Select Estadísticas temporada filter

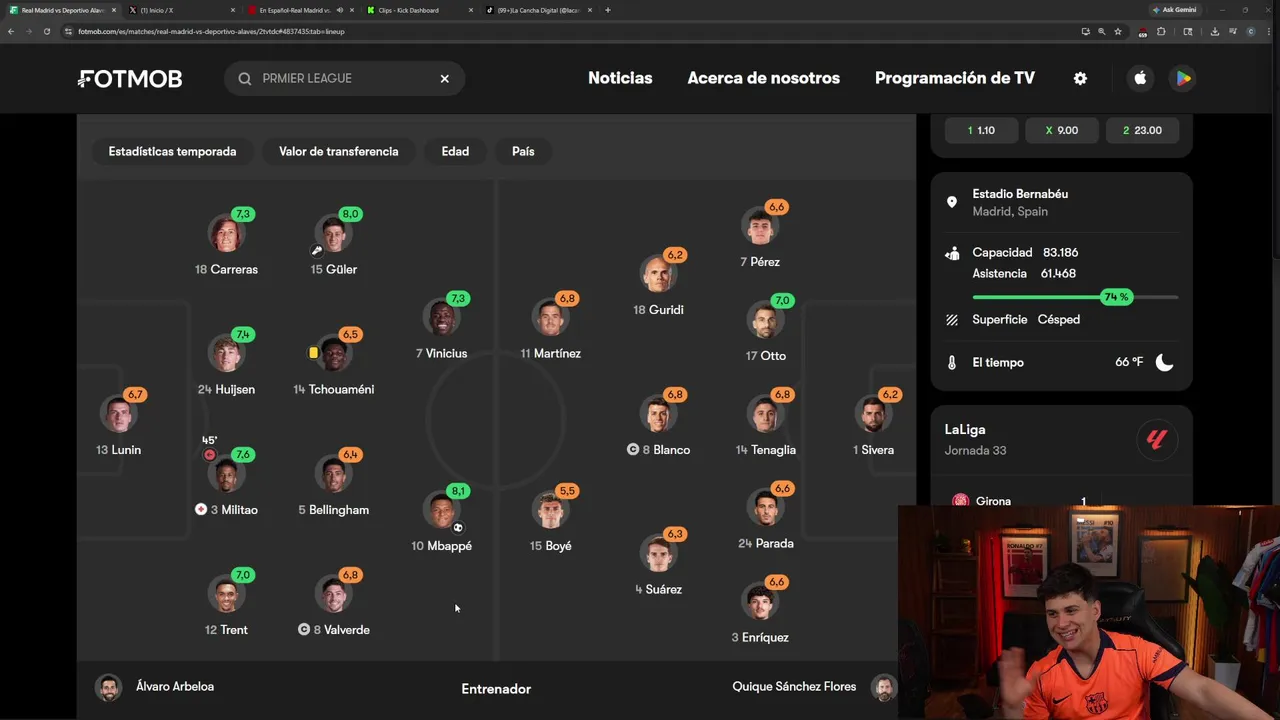click(172, 152)
